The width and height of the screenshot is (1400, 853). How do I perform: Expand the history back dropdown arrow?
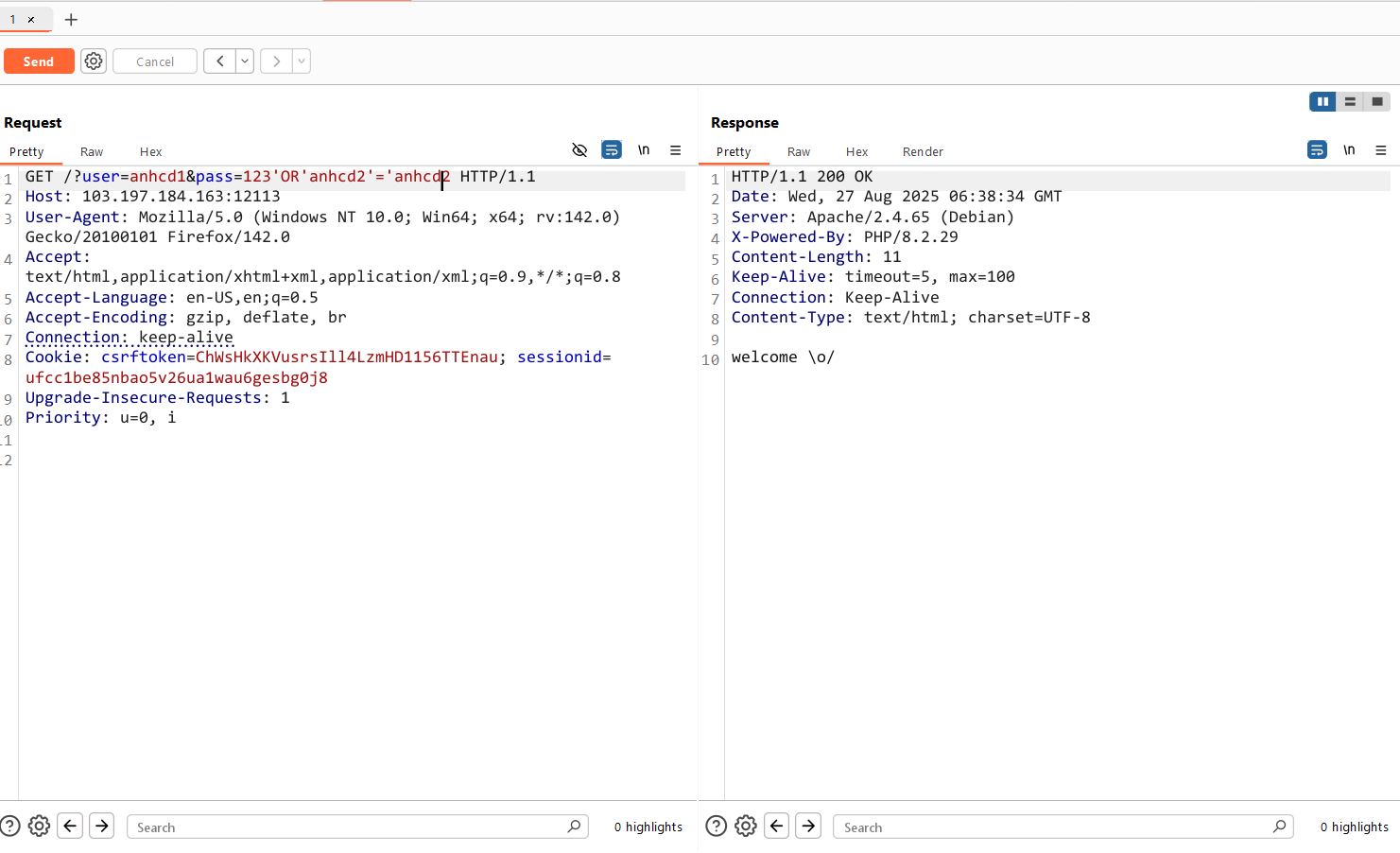(x=245, y=61)
